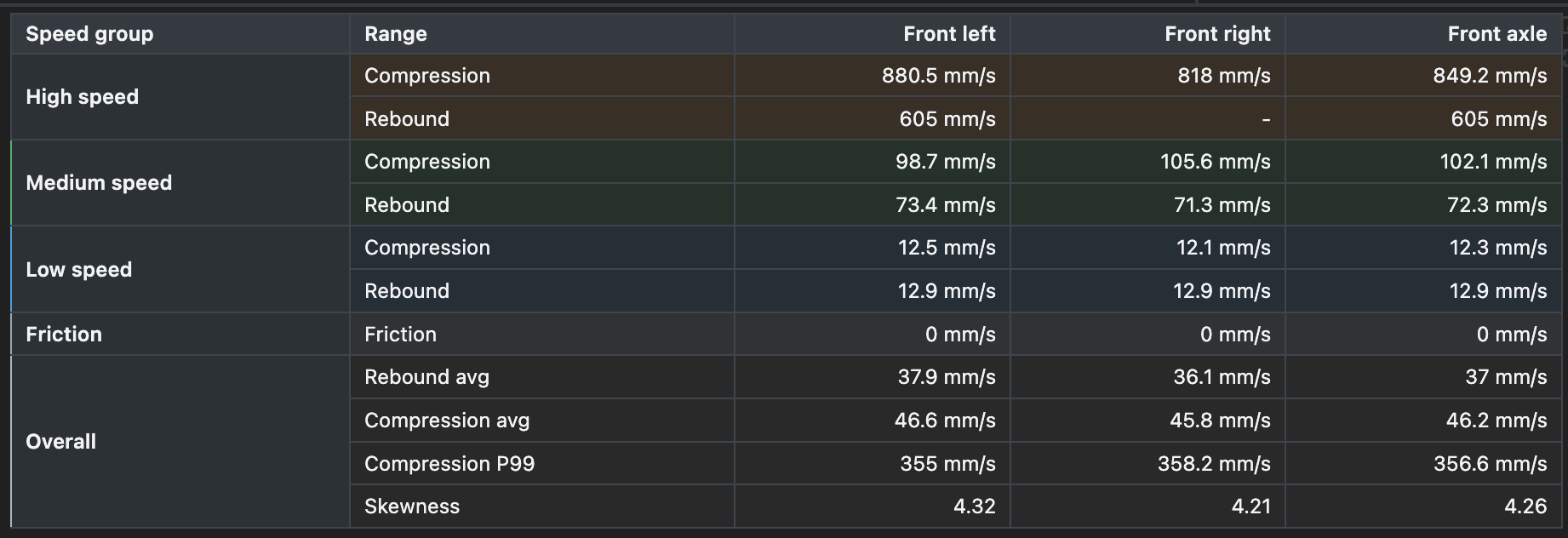Screen dimensions: 1568x538
Task: Select the 105.6 mm/s medium compression value
Action: (1215, 162)
